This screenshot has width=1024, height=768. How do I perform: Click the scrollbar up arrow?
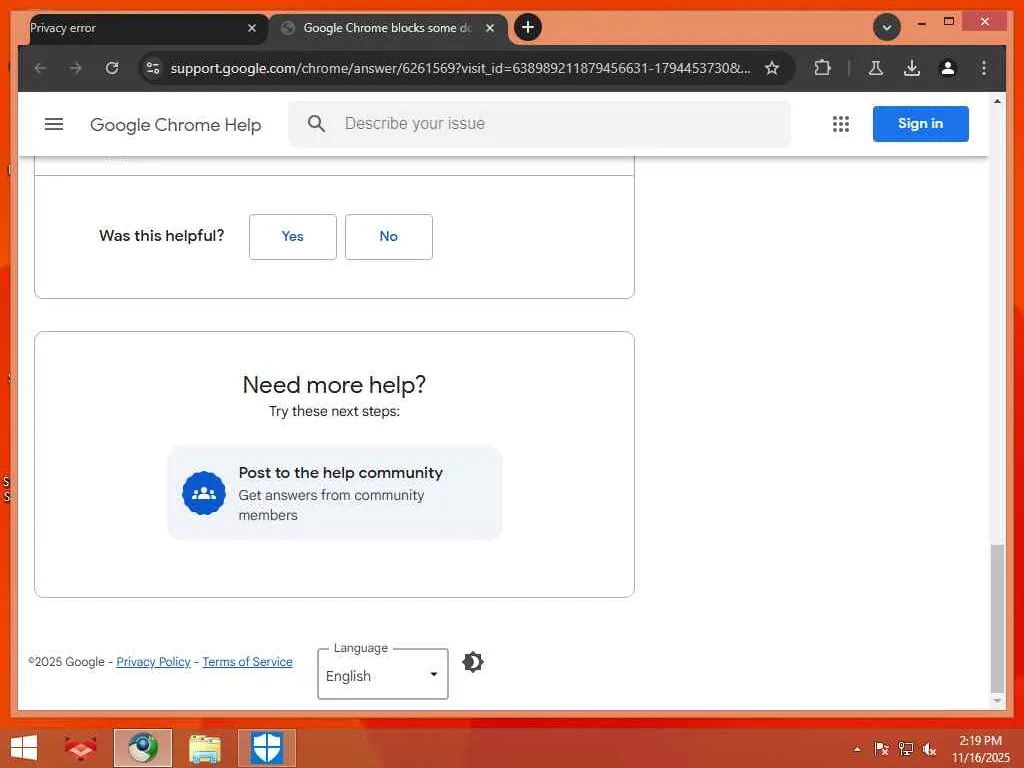point(997,101)
